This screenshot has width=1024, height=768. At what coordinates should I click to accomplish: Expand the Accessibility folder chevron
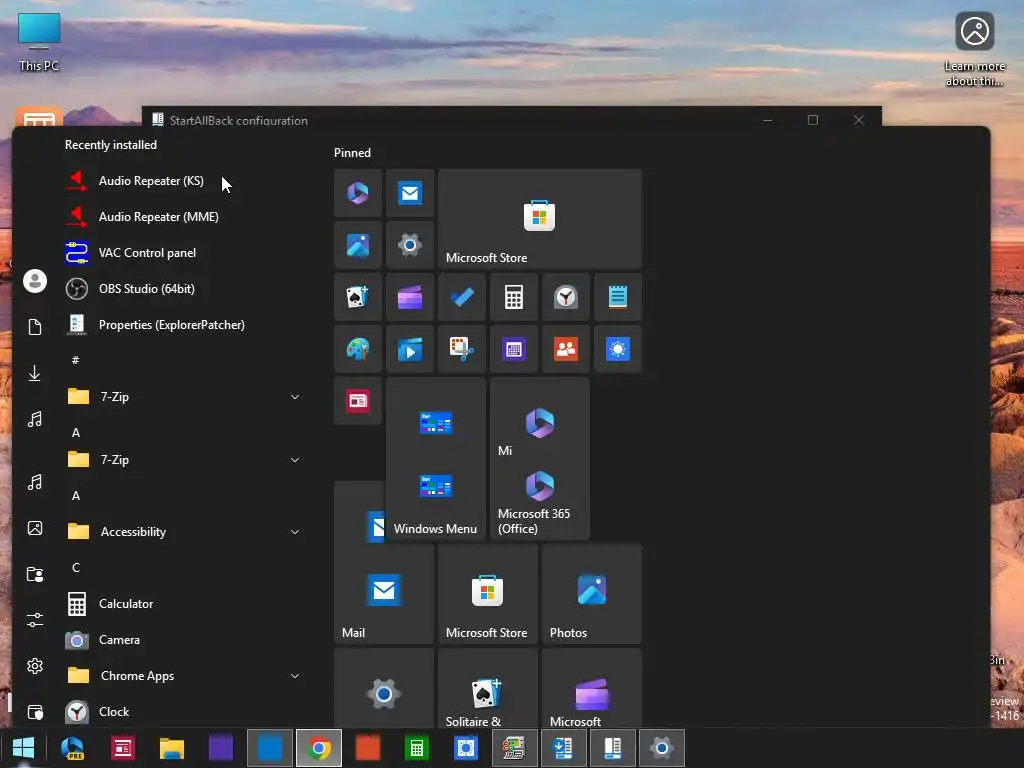pyautogui.click(x=295, y=532)
